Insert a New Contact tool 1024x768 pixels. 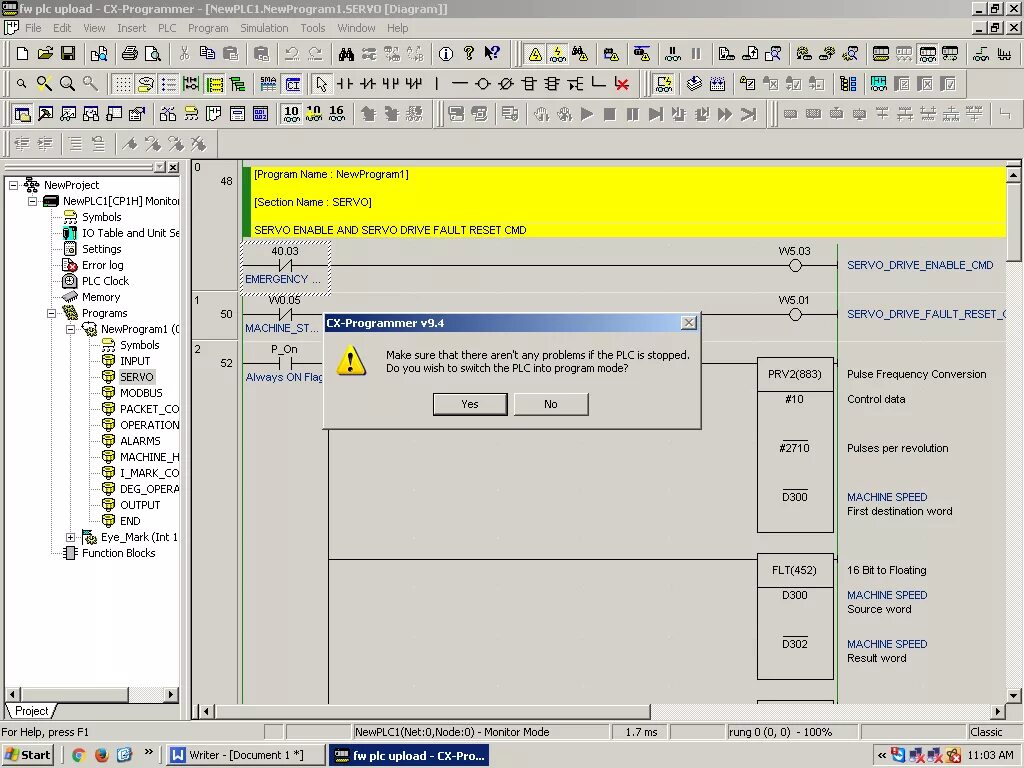pos(345,84)
